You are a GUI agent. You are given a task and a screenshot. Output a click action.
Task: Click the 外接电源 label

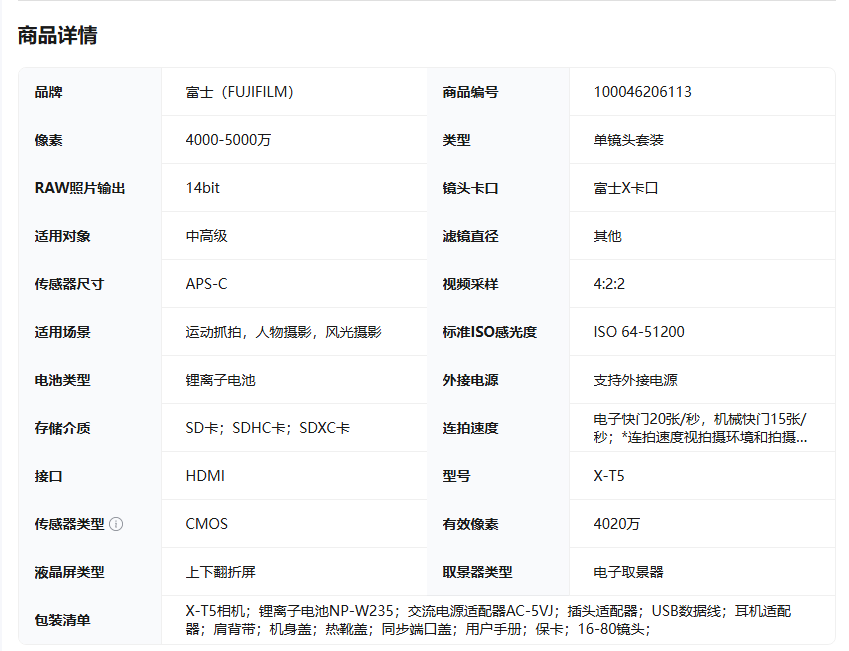471,380
